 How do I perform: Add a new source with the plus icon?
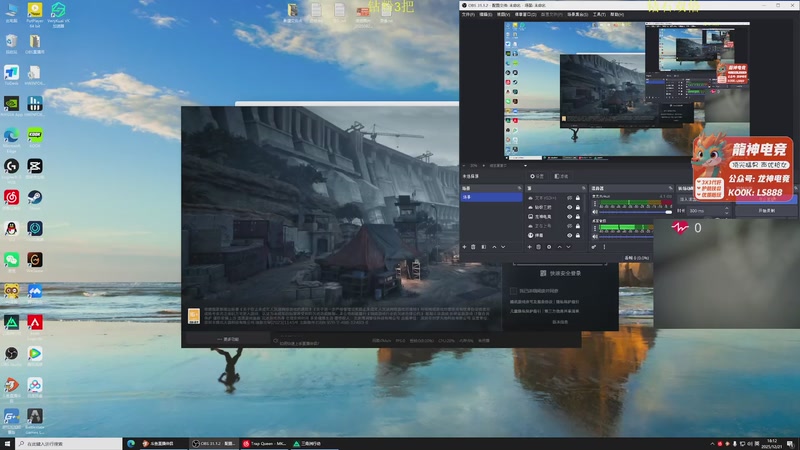tap(530, 247)
